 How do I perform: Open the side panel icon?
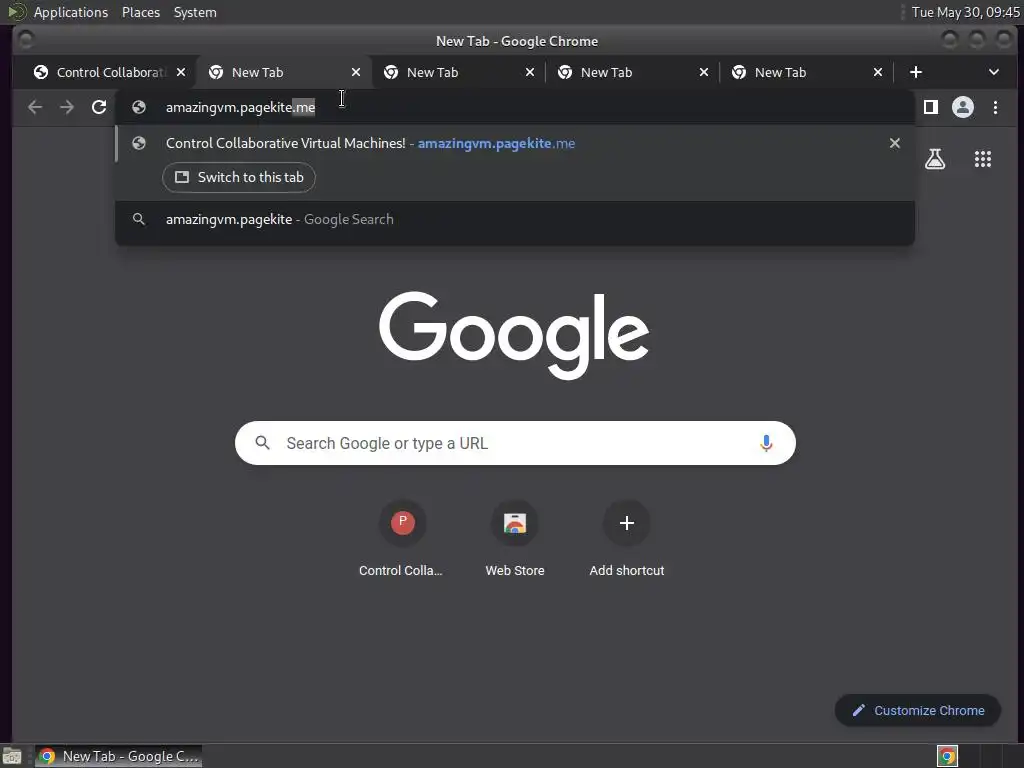[x=931, y=107]
